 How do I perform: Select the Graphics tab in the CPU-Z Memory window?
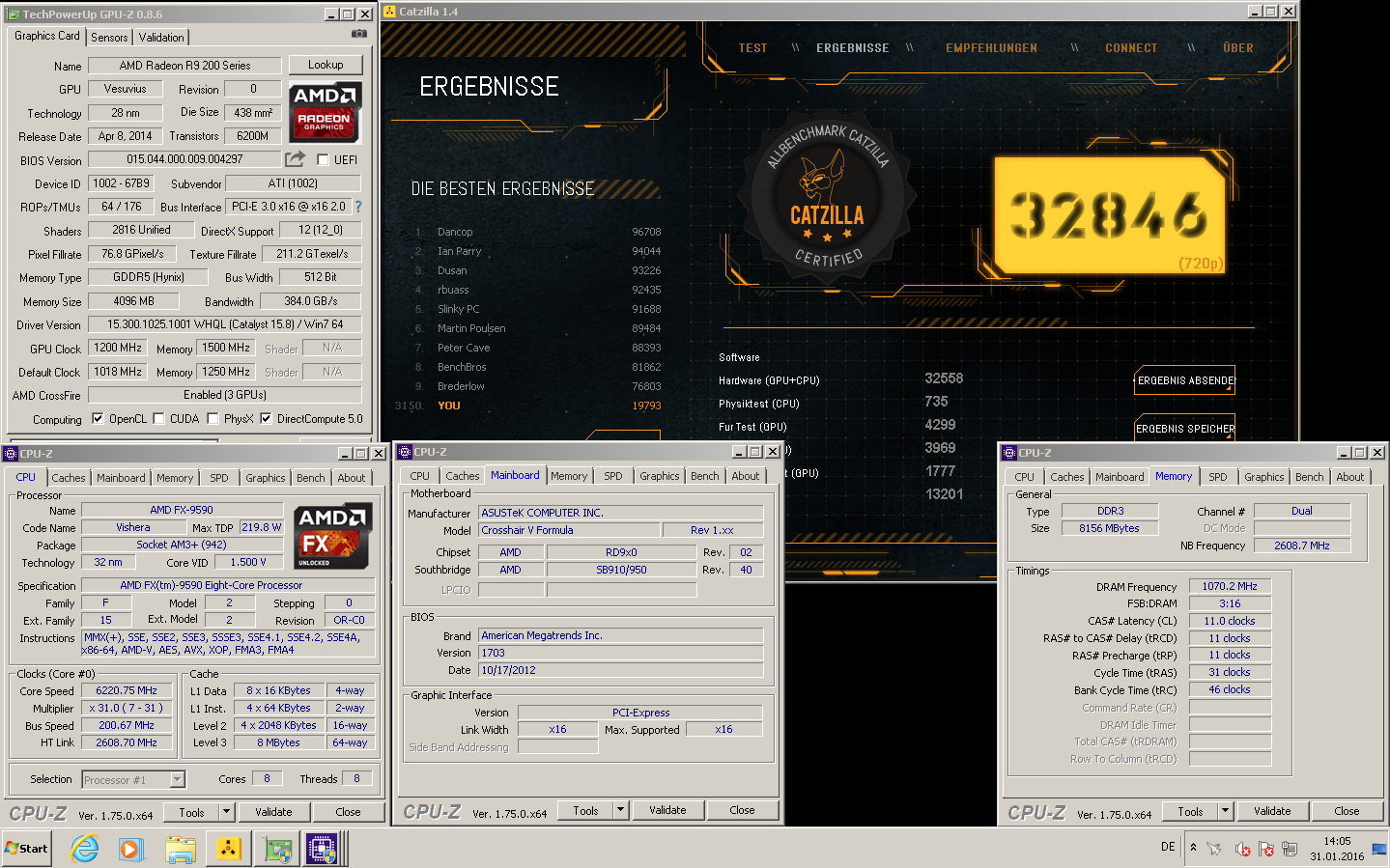(1264, 477)
